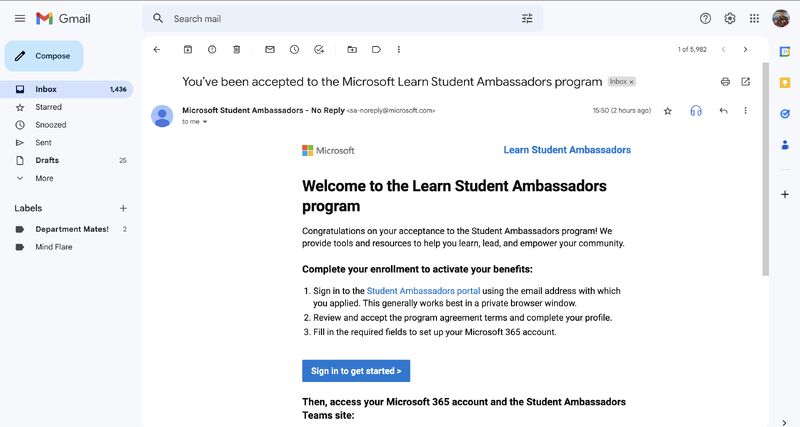The width and height of the screenshot is (800, 427).
Task: Click Learn Student Ambassadors header link
Action: (x=567, y=150)
